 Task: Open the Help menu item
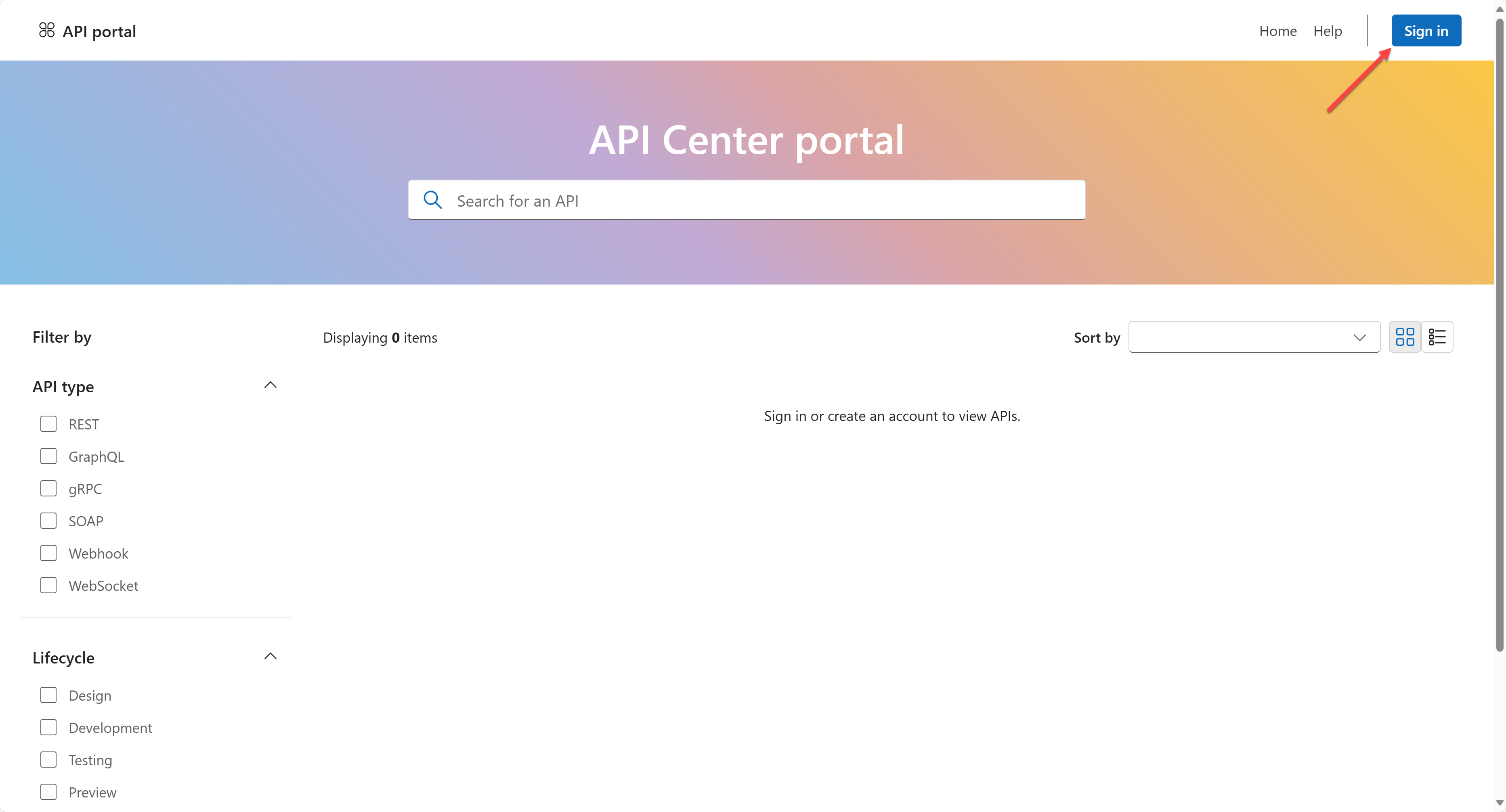1327,31
